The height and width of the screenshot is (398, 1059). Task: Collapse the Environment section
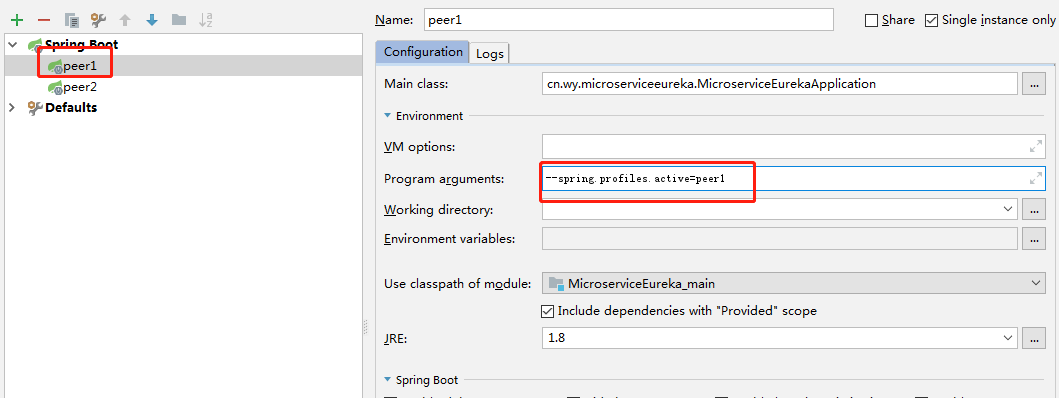(387, 116)
